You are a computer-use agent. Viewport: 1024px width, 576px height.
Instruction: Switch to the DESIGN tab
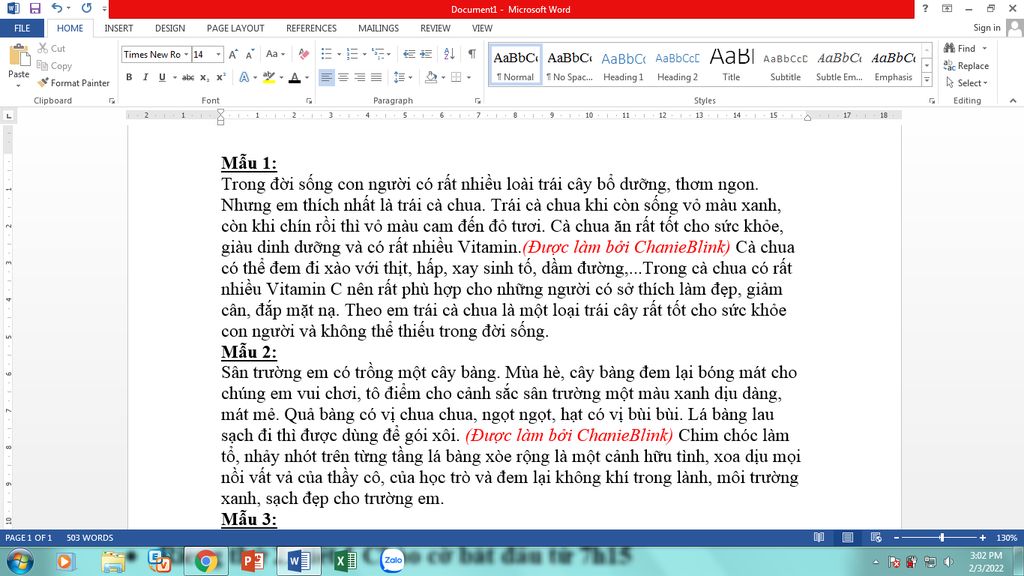[x=170, y=28]
